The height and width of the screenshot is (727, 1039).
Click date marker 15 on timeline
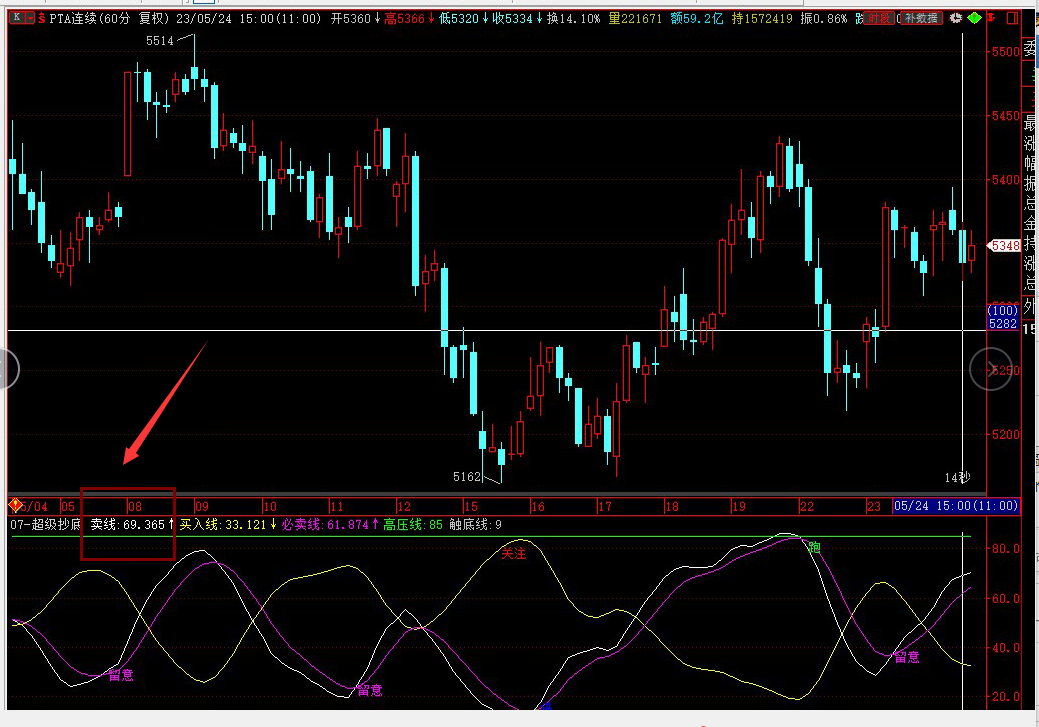pyautogui.click(x=471, y=506)
